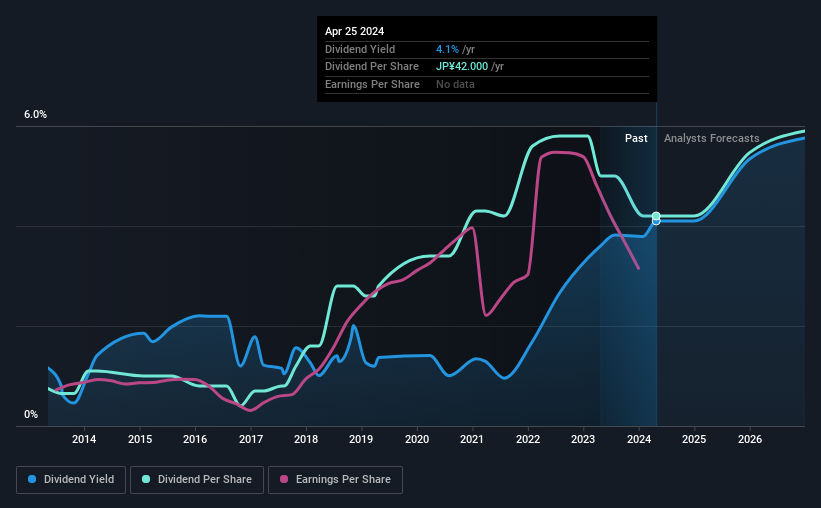Screen dimensions: 821x508
Task: Click the Analysts Forecasts section label
Action: pos(712,138)
